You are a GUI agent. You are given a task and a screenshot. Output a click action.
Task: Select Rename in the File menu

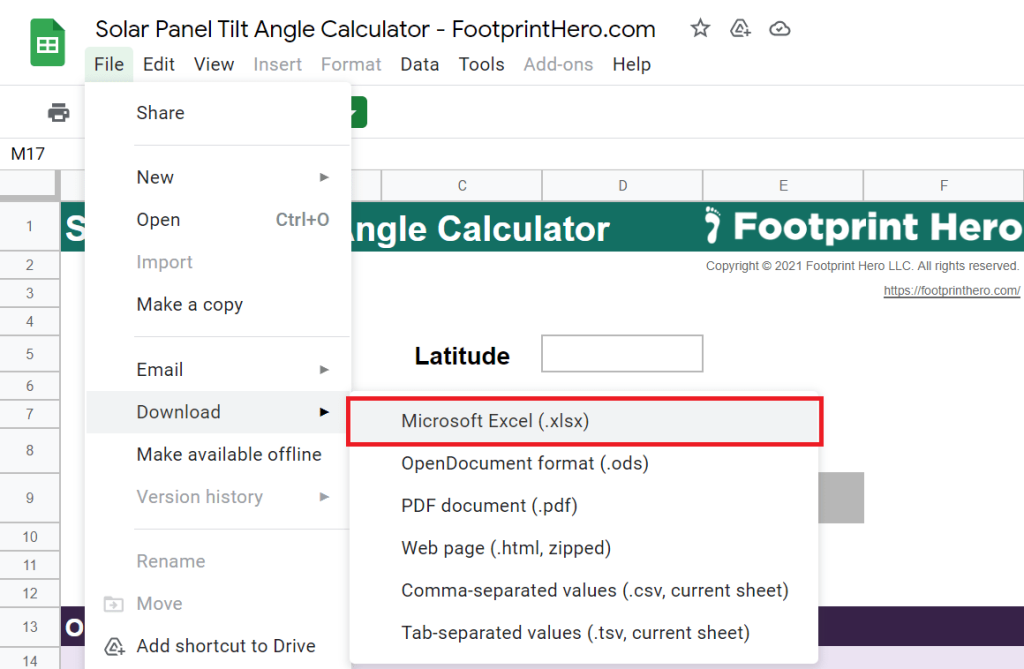click(x=218, y=561)
